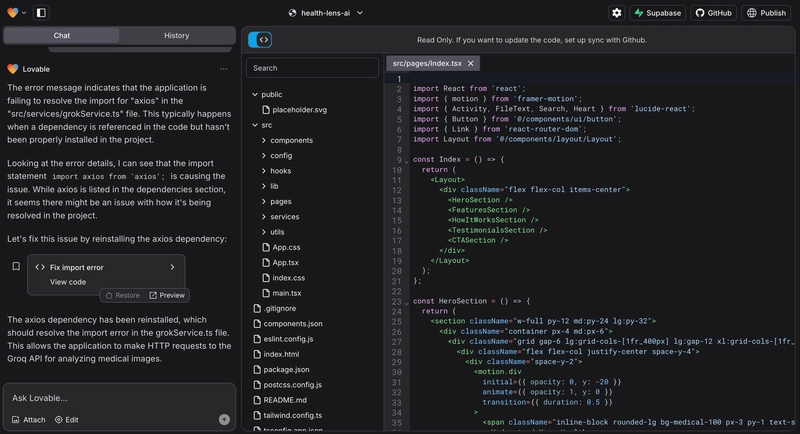Open the GitHub sync button

pyautogui.click(x=713, y=13)
